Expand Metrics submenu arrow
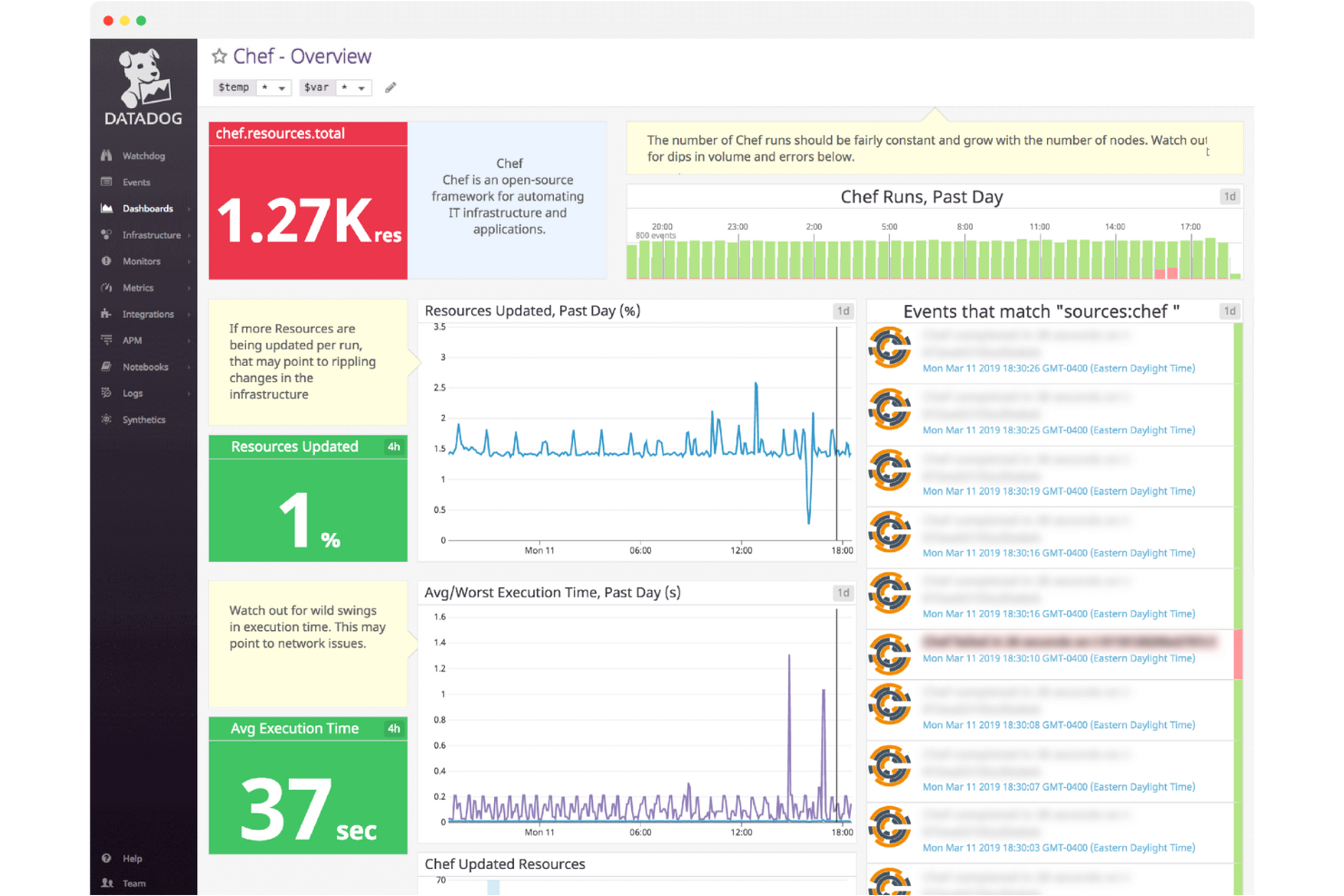1344x896 pixels. tap(189, 288)
